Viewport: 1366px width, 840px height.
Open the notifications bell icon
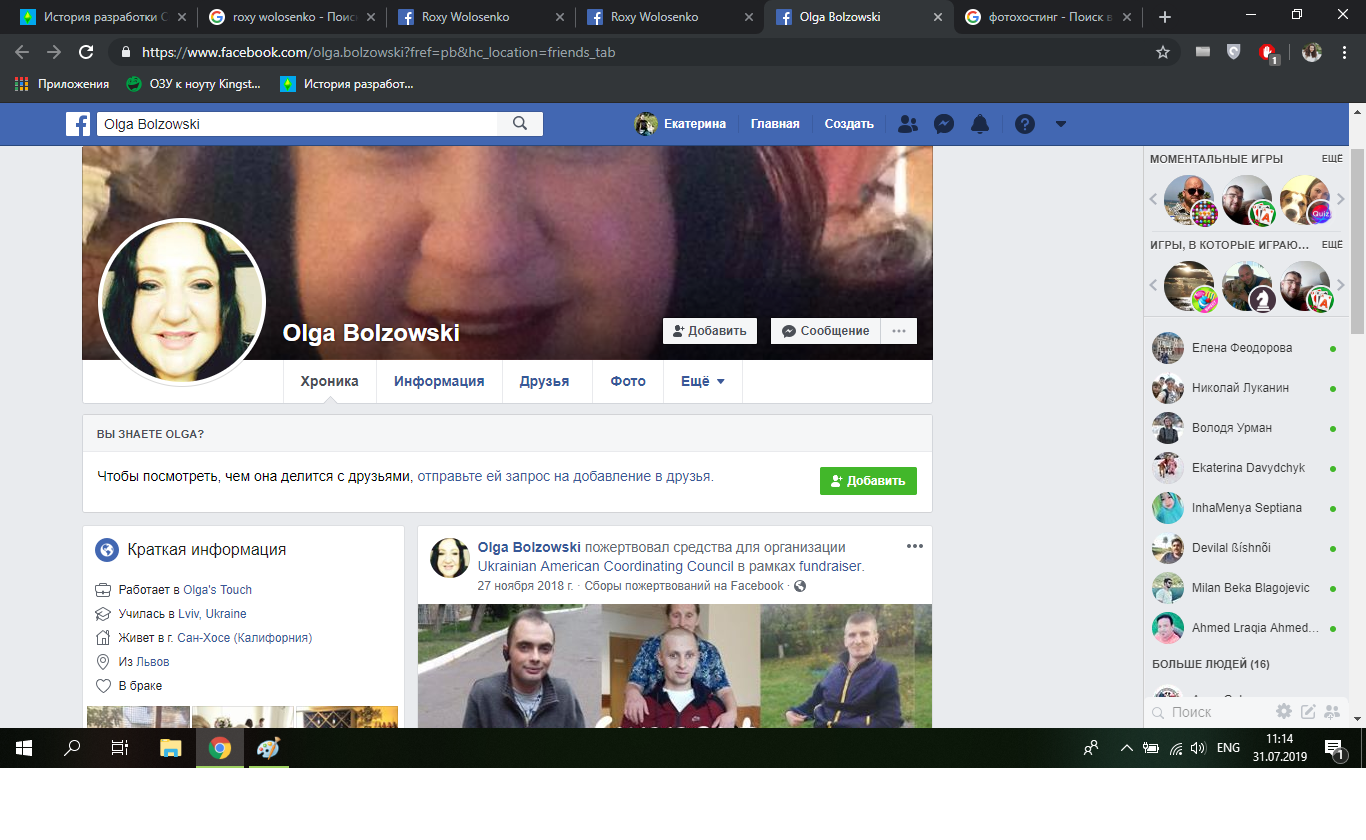[x=980, y=124]
